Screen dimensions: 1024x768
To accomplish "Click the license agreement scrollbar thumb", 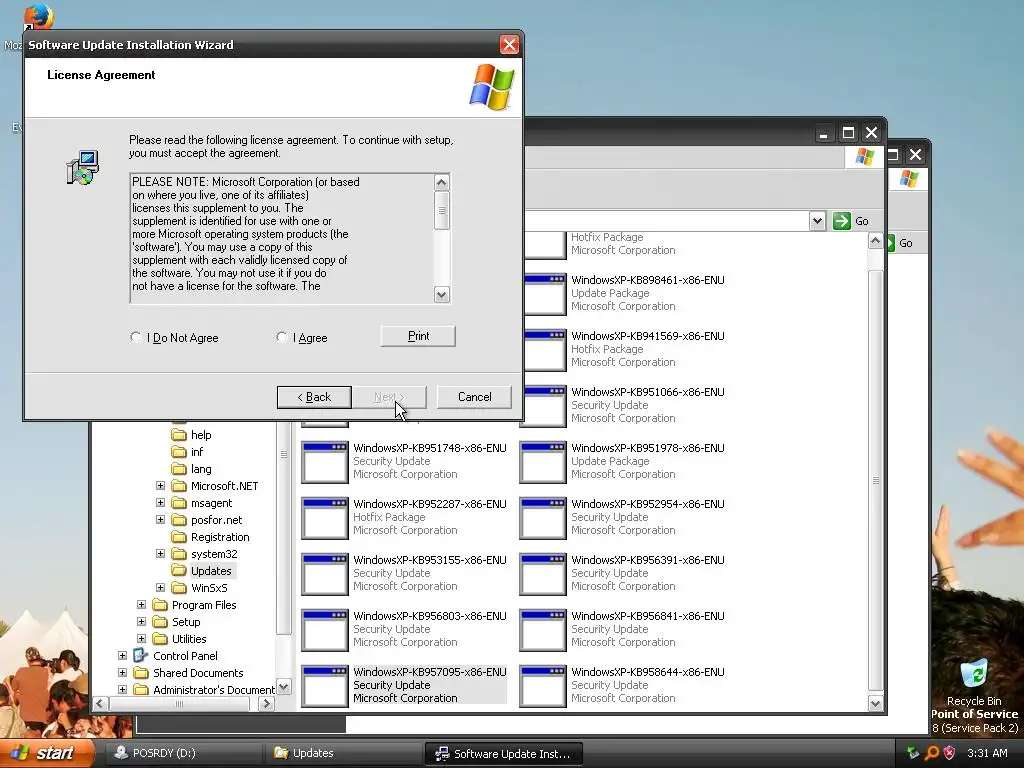I will (x=441, y=210).
